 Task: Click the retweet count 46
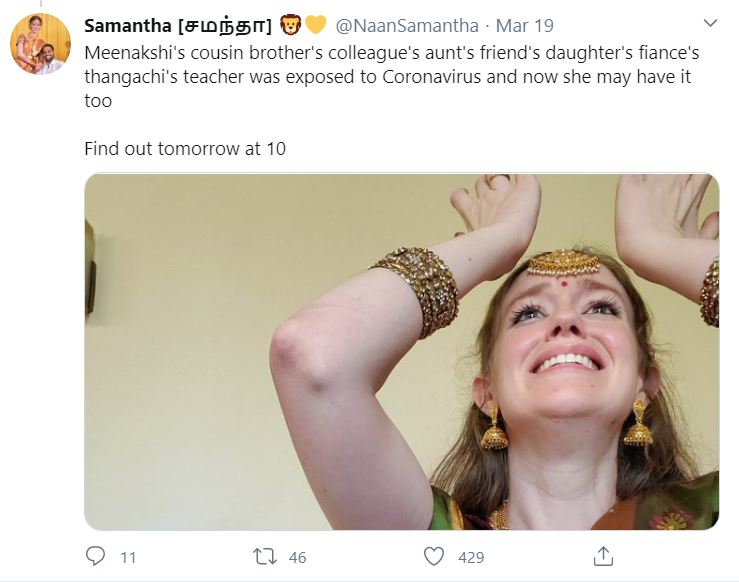[297, 557]
